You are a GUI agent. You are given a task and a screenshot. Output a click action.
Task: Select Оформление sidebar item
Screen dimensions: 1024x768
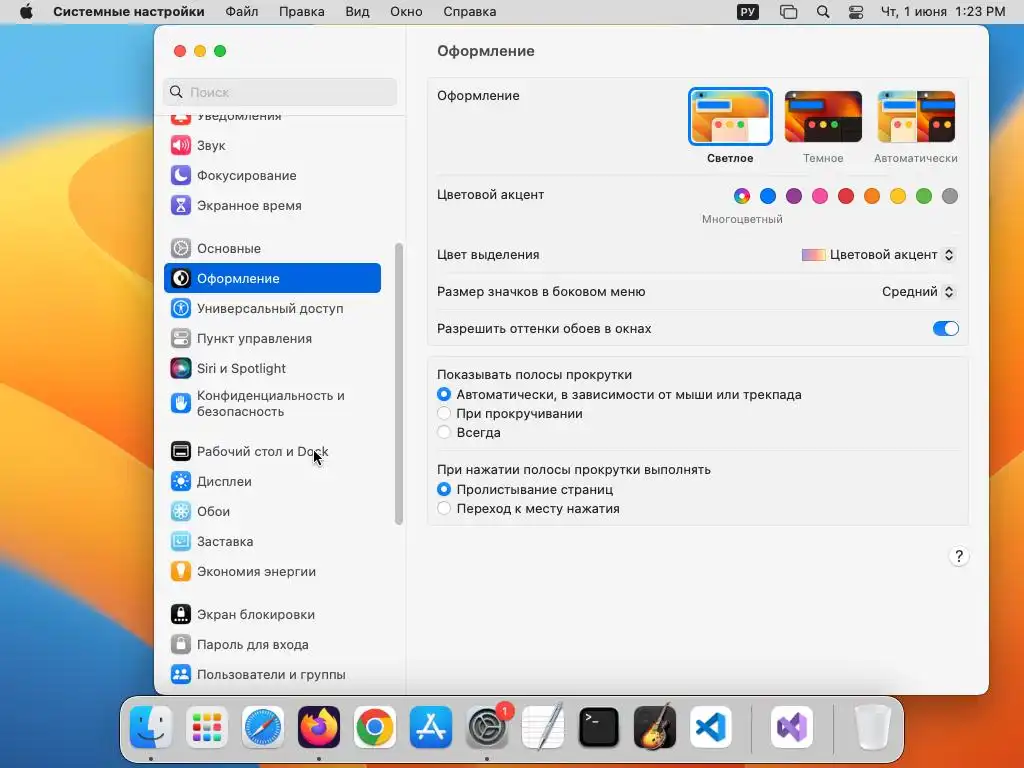point(272,278)
